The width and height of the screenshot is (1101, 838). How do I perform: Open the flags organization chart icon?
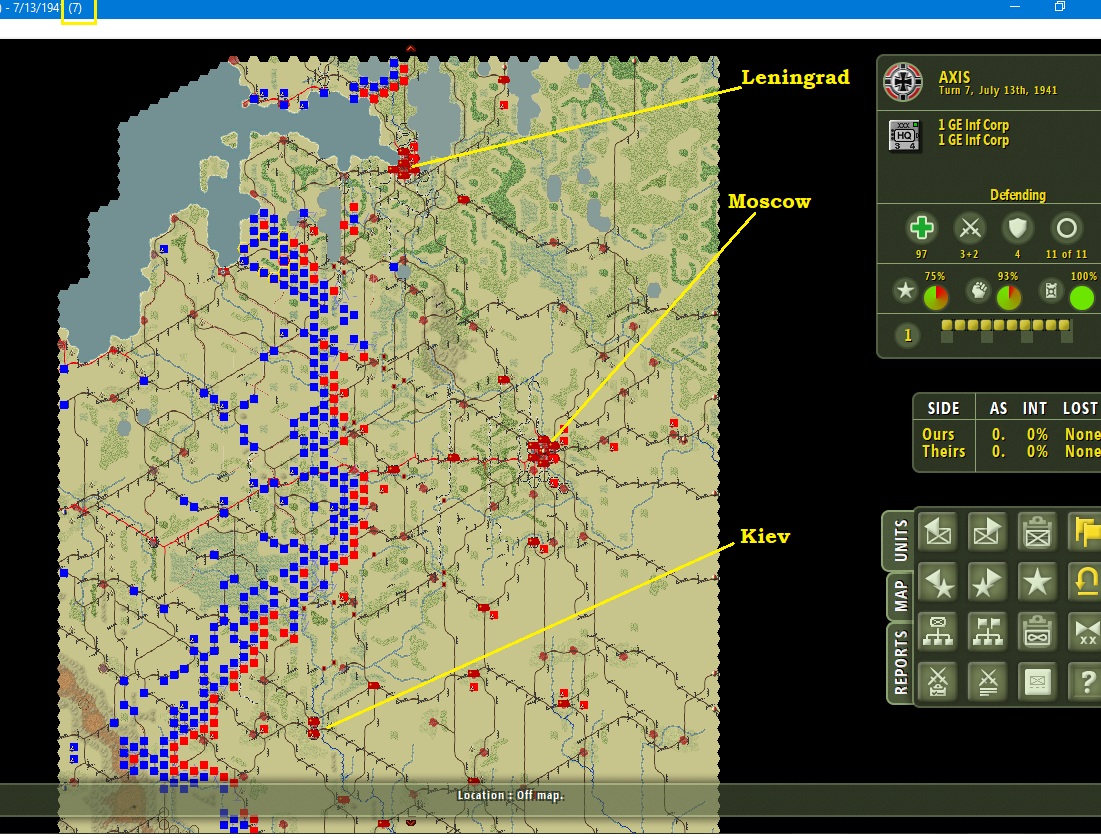tap(987, 631)
